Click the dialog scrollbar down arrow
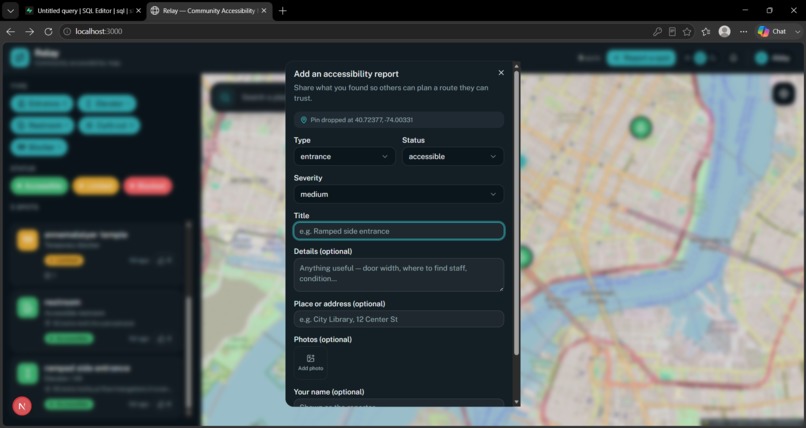 [x=517, y=402]
